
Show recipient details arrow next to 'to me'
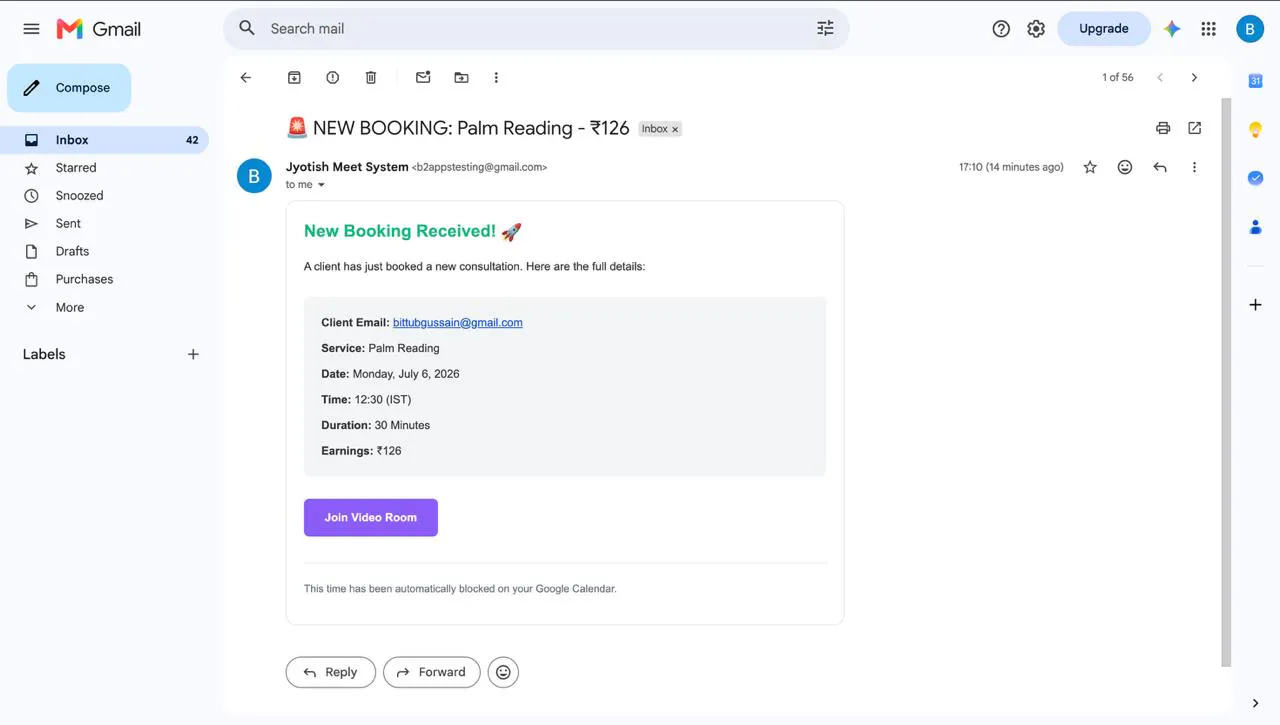(321, 185)
